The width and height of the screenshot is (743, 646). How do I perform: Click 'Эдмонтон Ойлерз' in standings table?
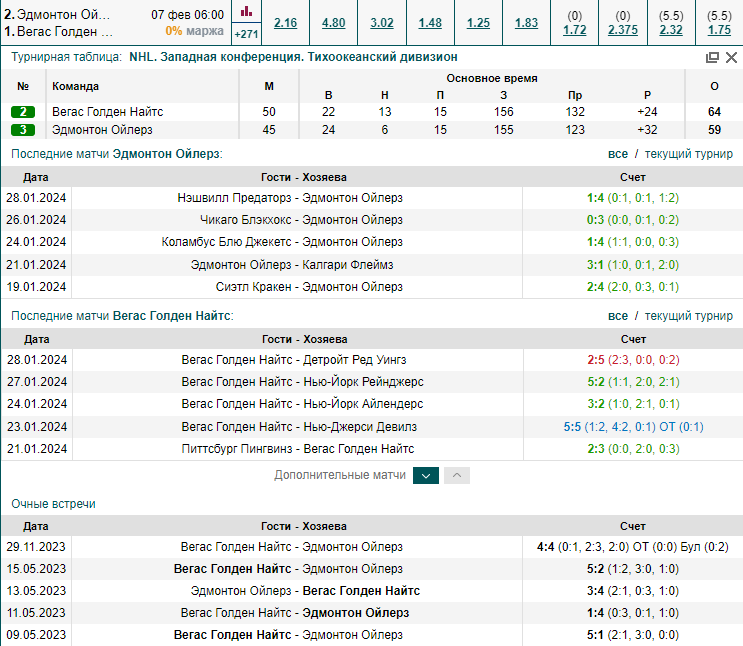(102, 130)
